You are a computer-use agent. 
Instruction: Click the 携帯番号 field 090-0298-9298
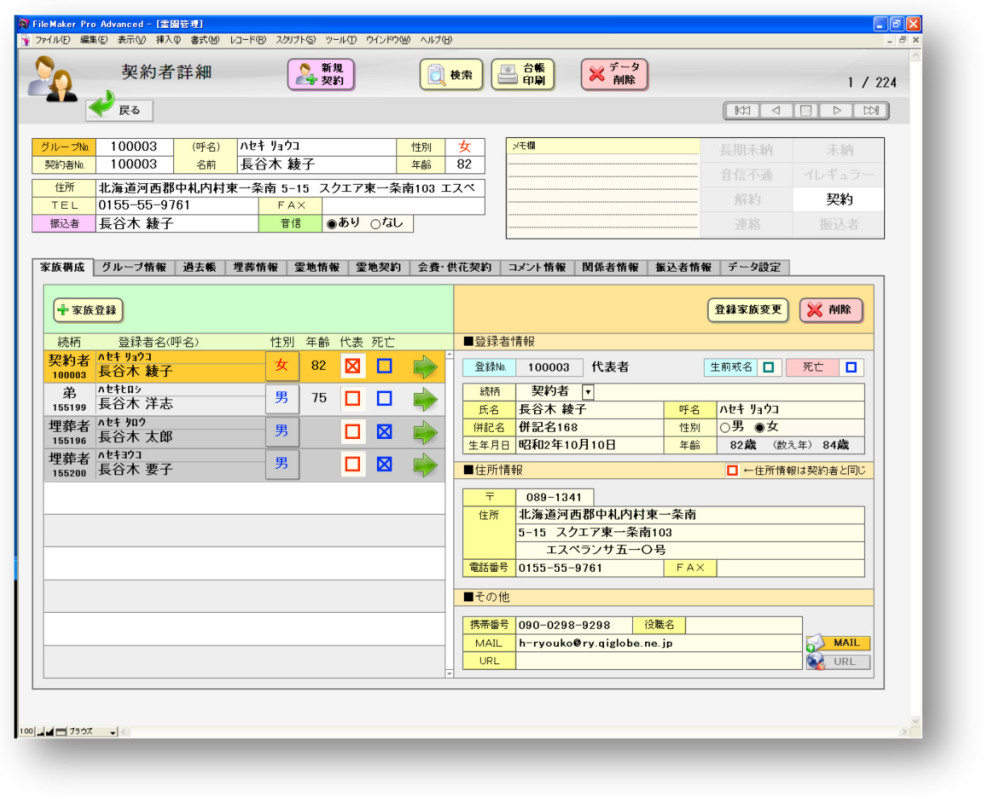pyautogui.click(x=574, y=625)
